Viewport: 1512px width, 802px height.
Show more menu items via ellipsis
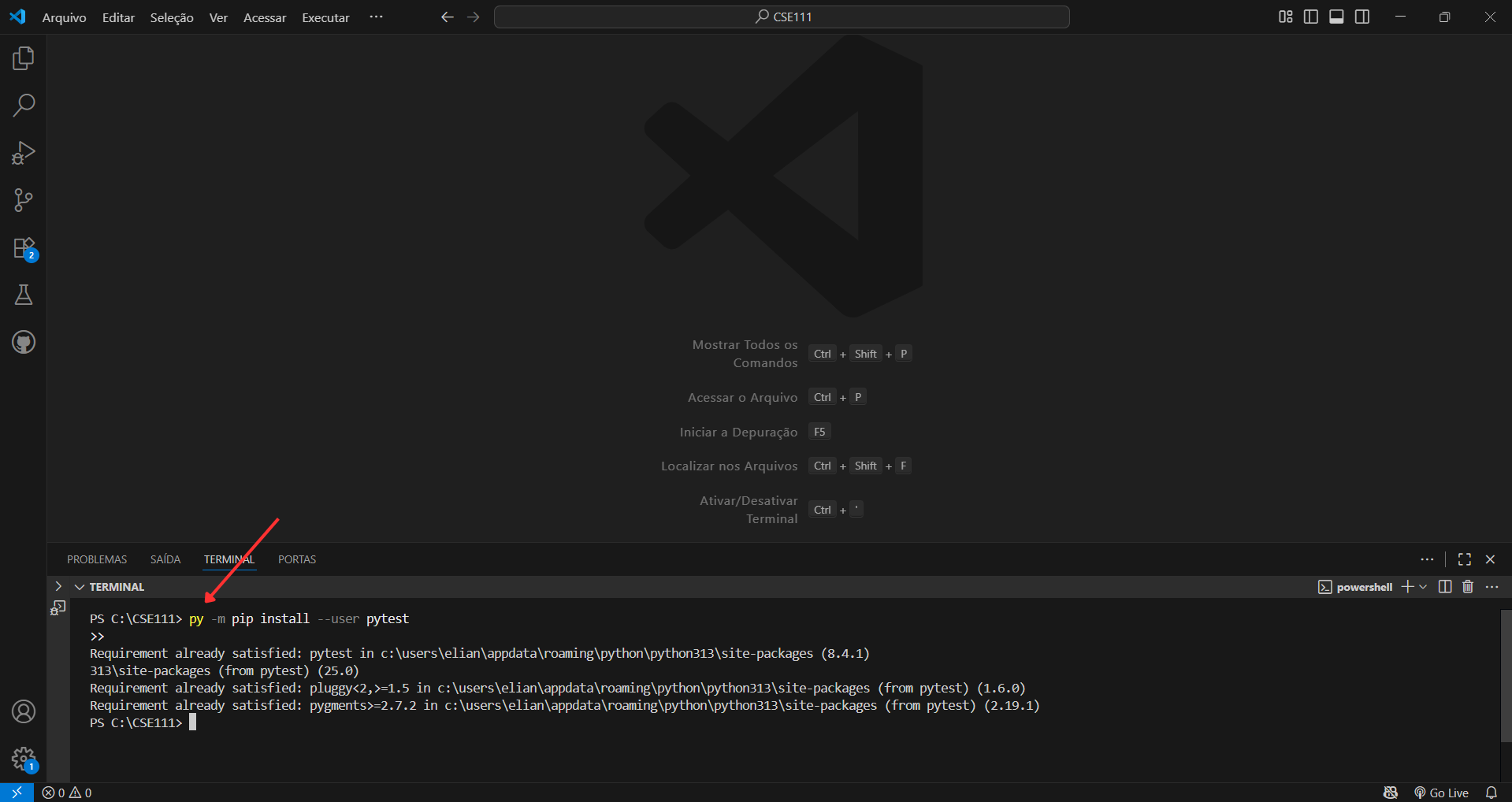376,17
